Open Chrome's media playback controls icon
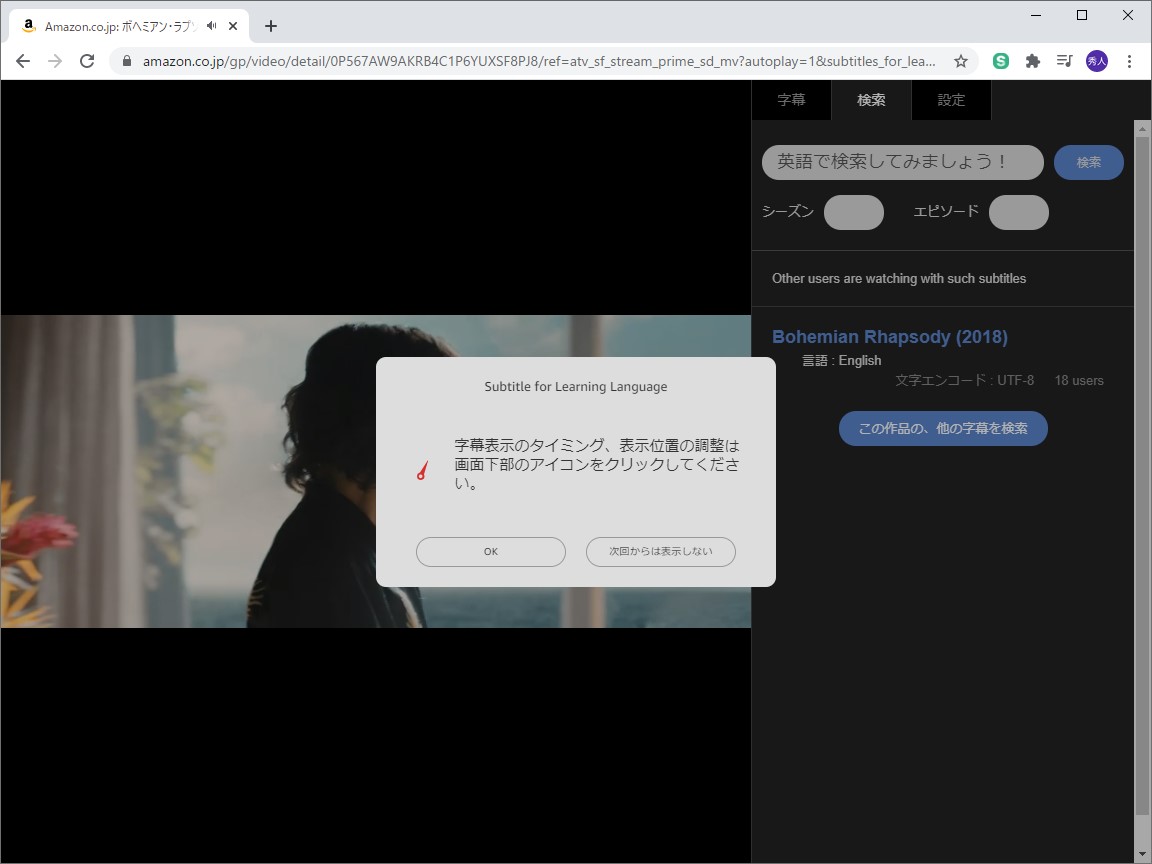The image size is (1152, 864). (x=1064, y=61)
